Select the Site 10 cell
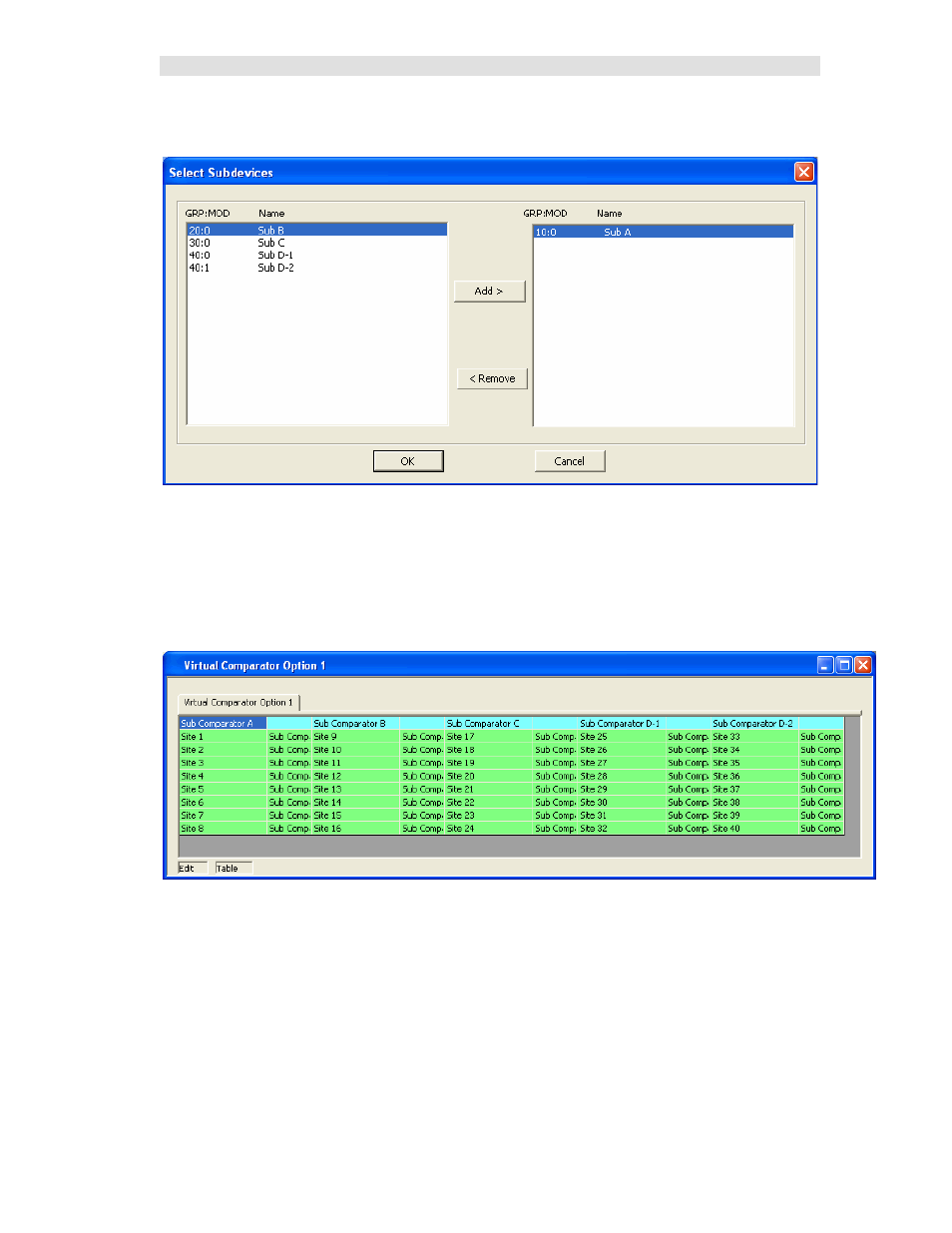Screen dimensions: 952x1233 point(355,750)
